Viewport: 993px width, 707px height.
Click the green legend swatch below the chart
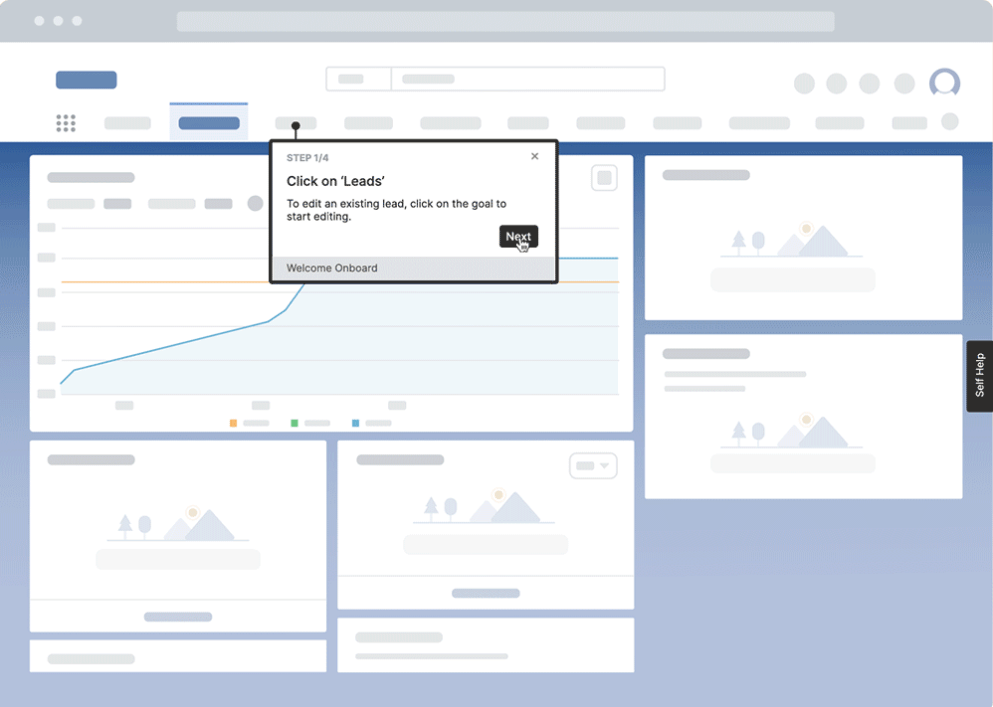pos(295,423)
